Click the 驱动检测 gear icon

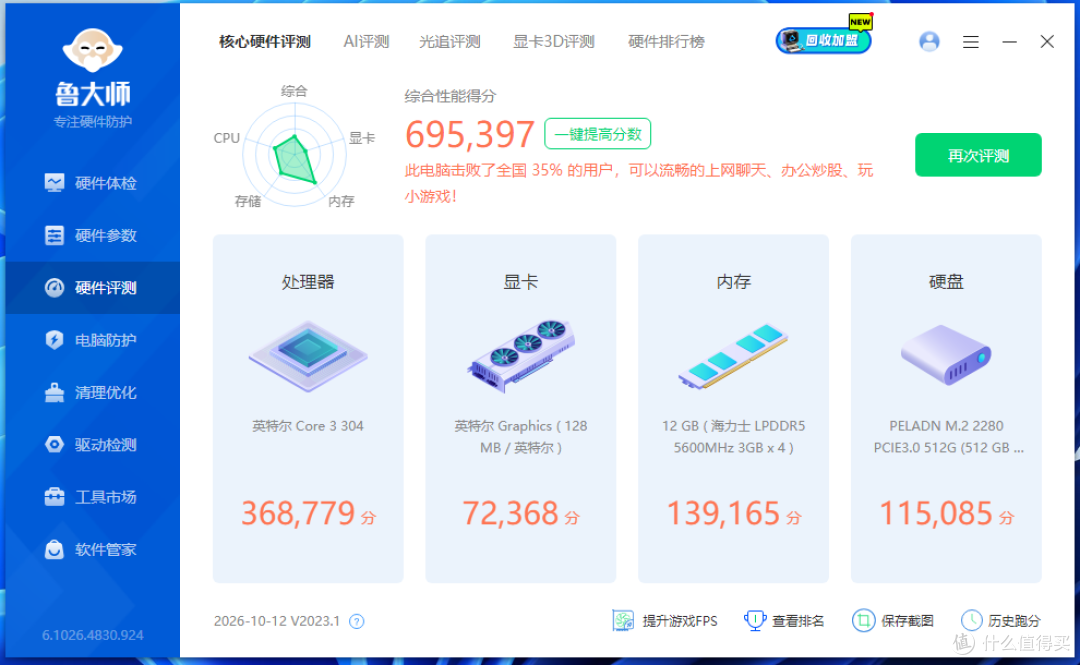54,444
